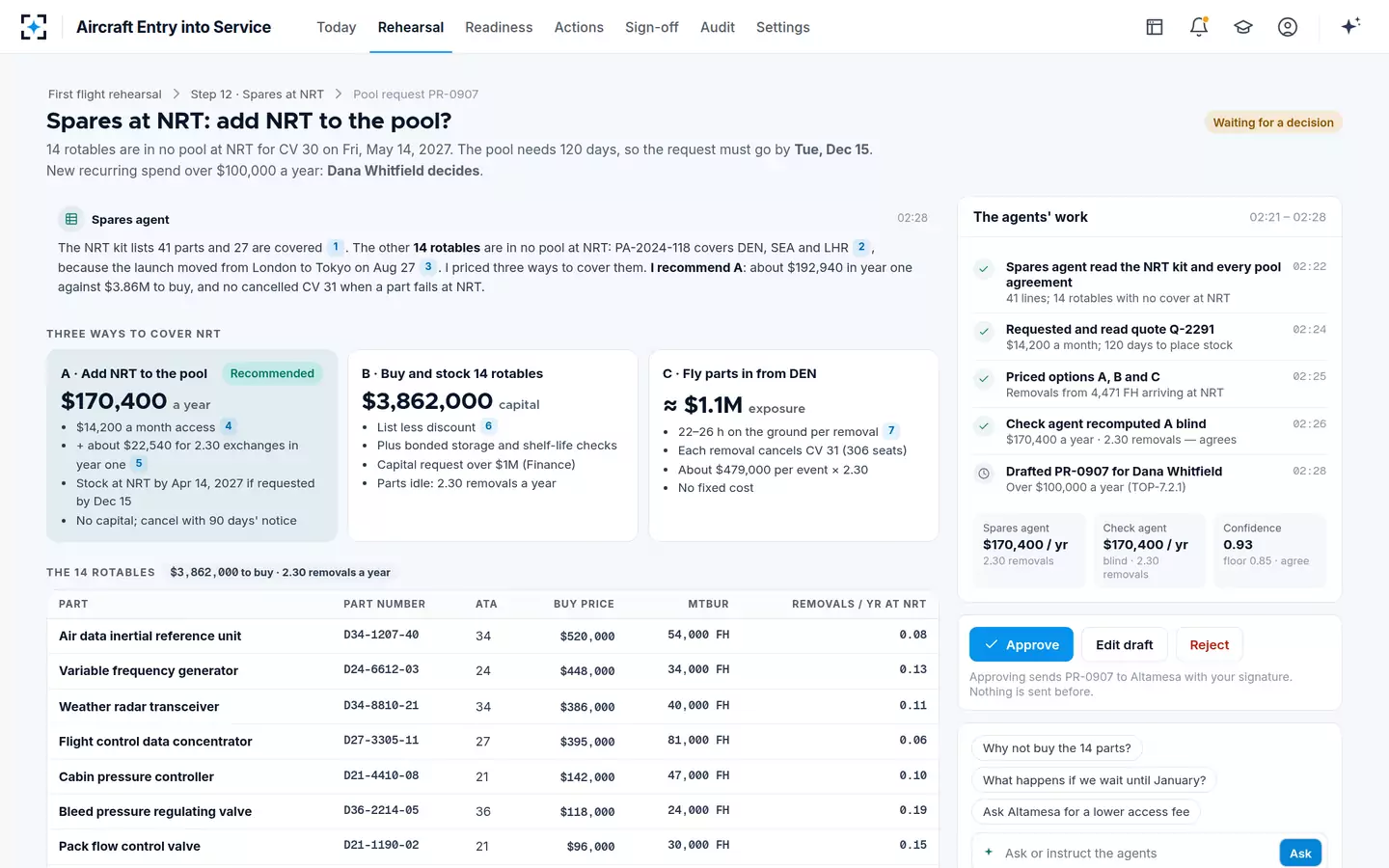Go to First flight rehearsal breadcrumb
The width and height of the screenshot is (1389, 868).
click(105, 95)
